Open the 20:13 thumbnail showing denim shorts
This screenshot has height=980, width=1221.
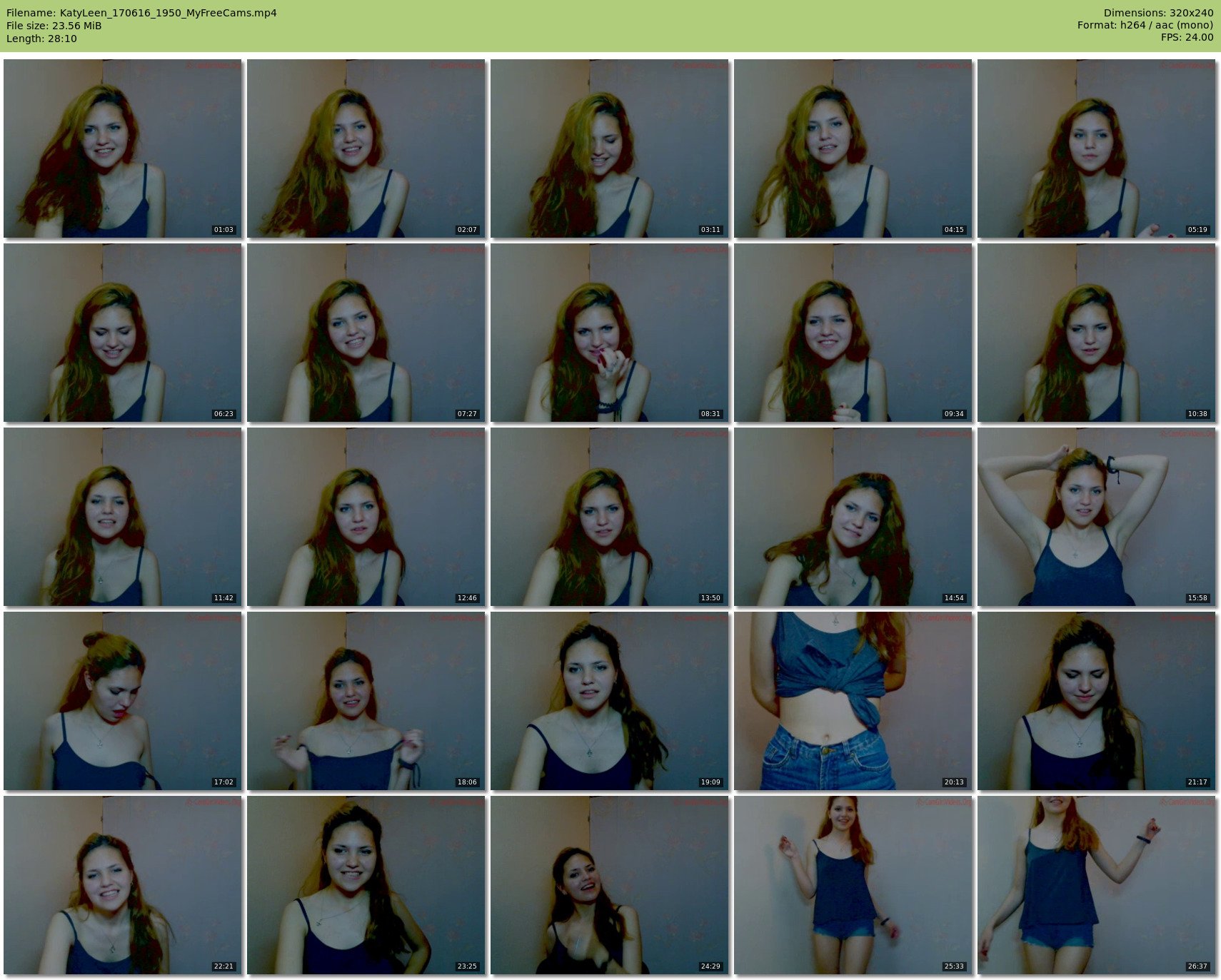[853, 700]
